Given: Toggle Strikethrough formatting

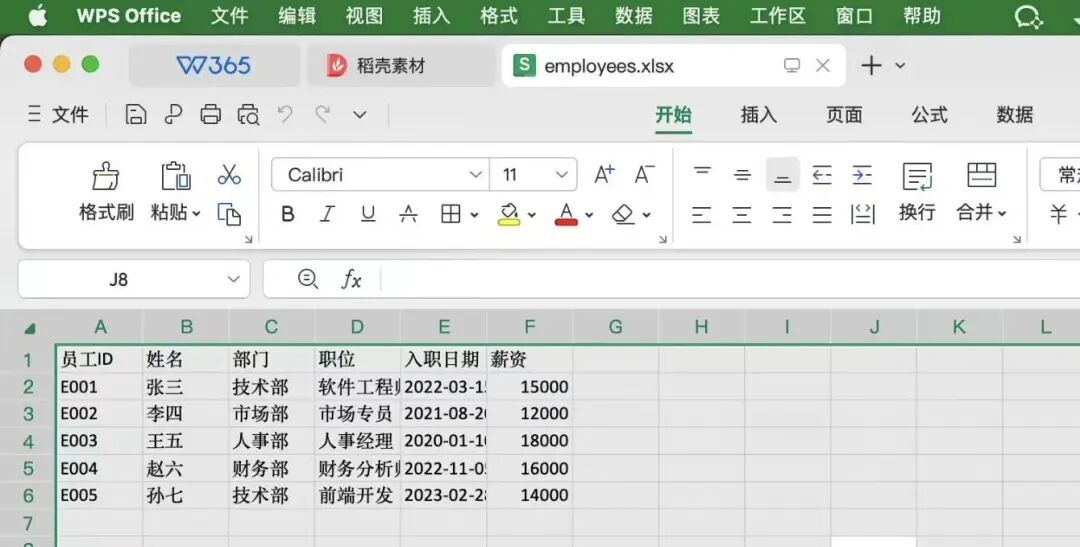Looking at the screenshot, I should coord(408,215).
